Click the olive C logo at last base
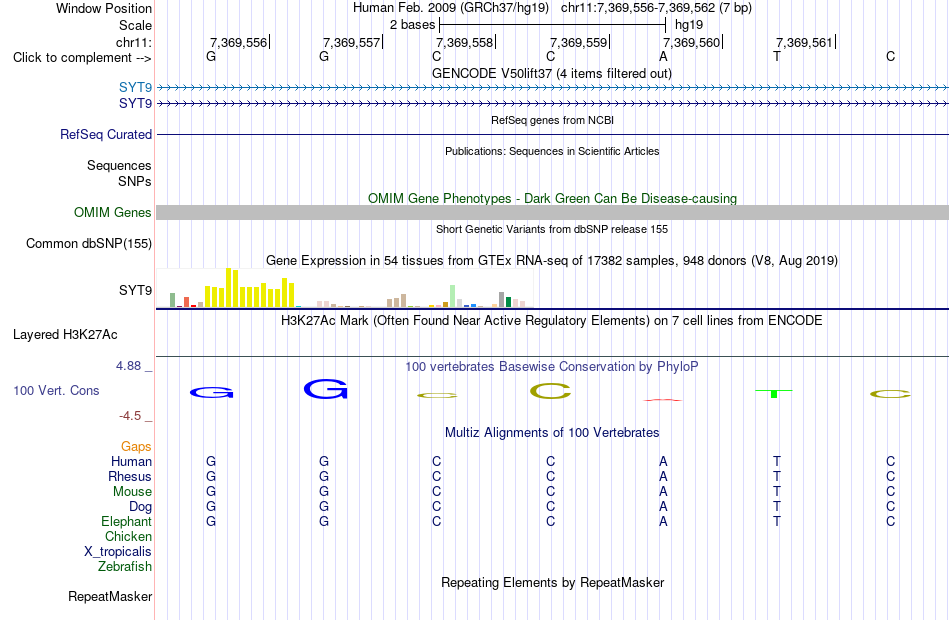The image size is (950, 620). click(x=890, y=394)
